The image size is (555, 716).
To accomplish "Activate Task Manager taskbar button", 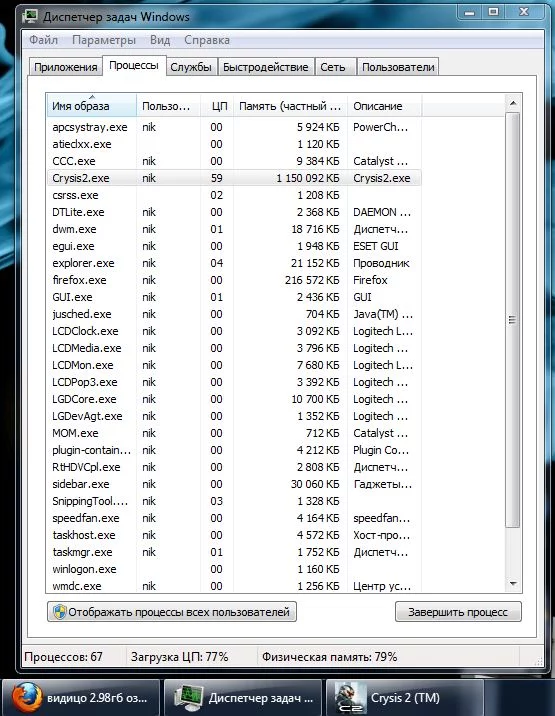I will point(243,698).
